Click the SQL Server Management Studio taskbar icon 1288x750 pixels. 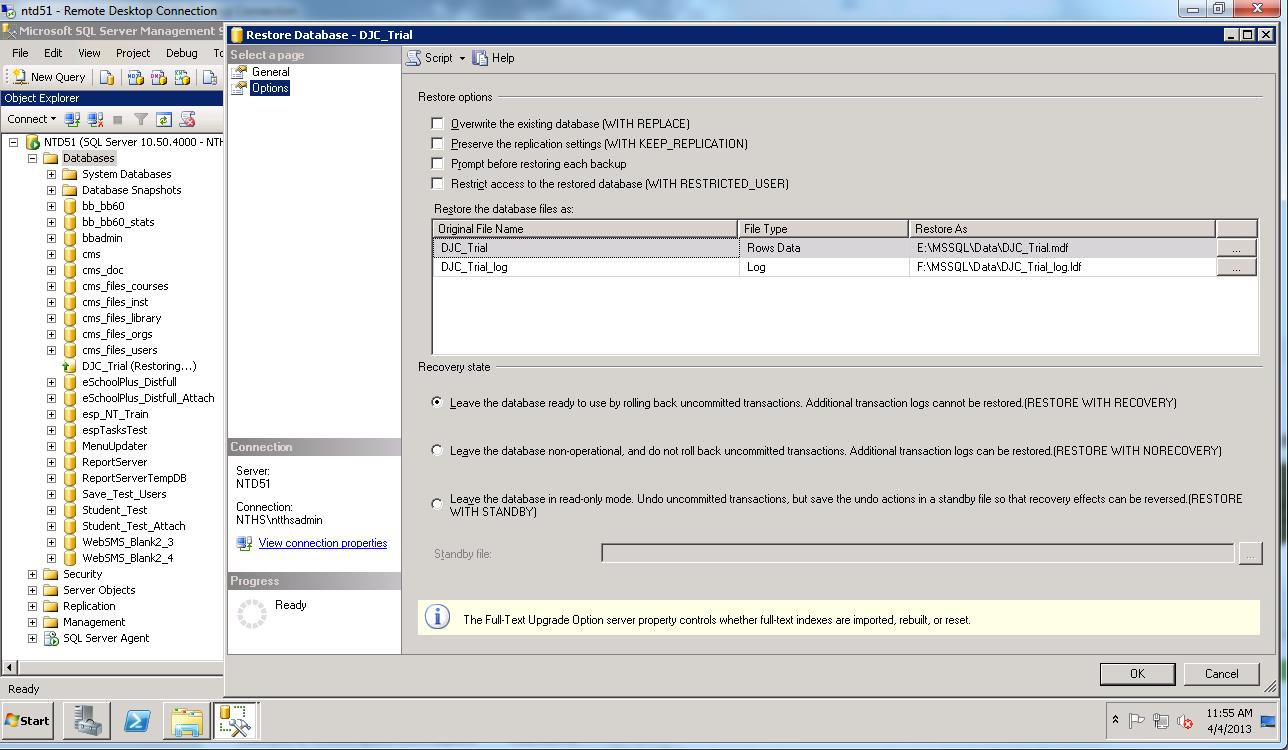pyautogui.click(x=237, y=720)
